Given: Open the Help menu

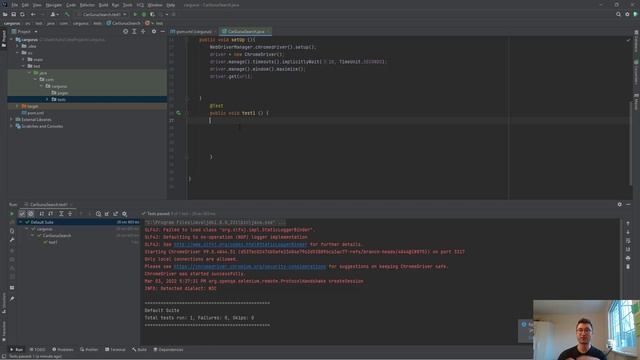Looking at the screenshot, I should click(171, 5).
